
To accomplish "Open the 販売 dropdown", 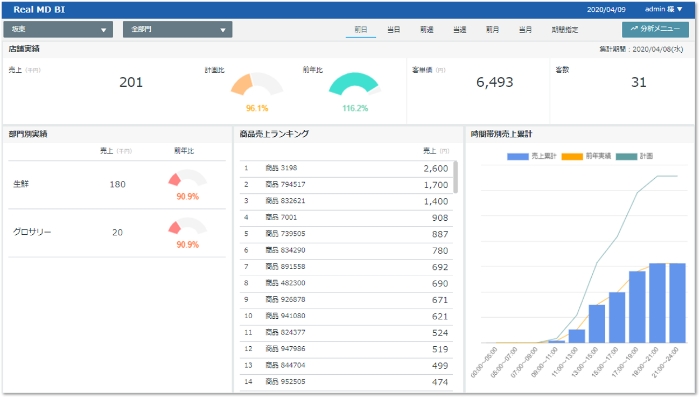I will (x=58, y=29).
